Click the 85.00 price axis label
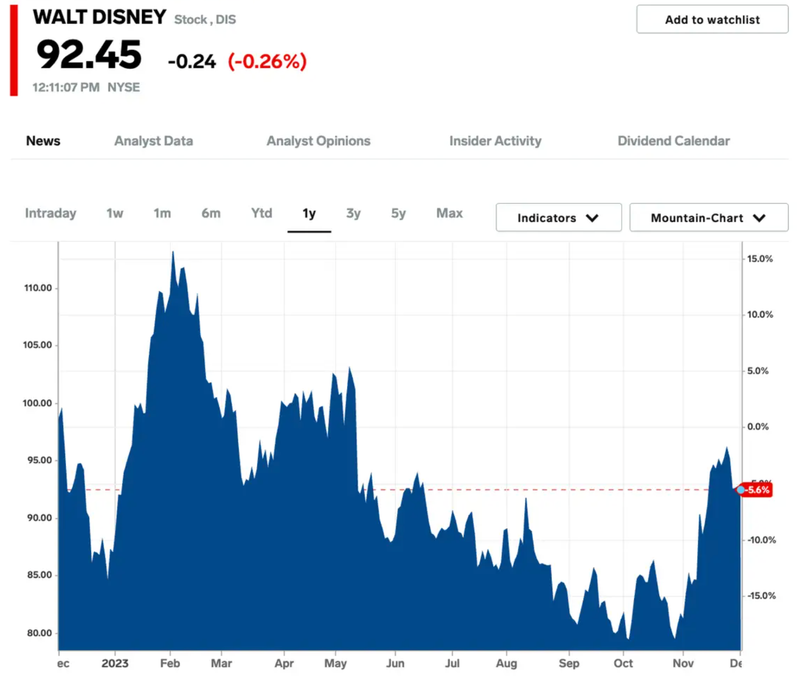This screenshot has height=676, width=800. (39, 575)
